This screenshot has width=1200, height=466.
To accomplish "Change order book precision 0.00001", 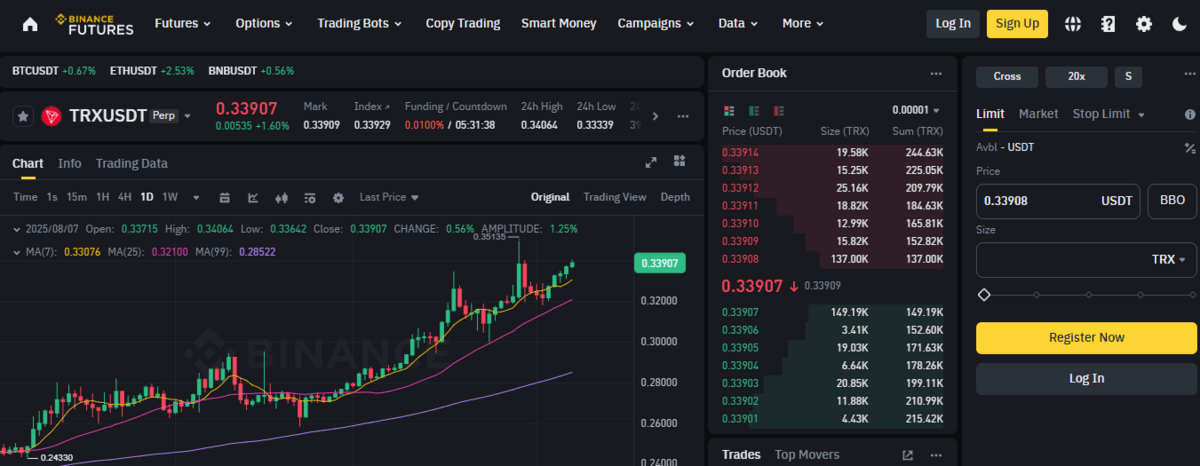I will click(917, 110).
